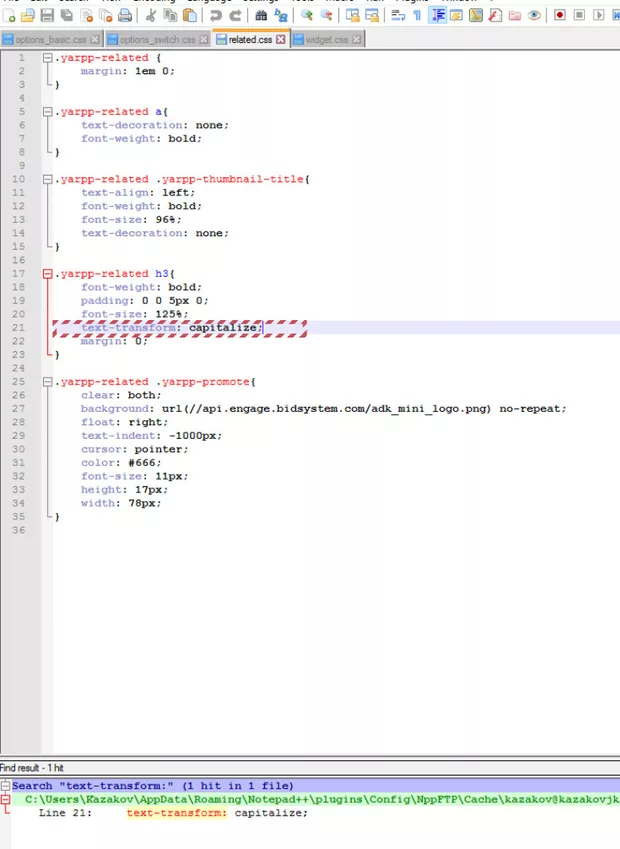
Task: Click the Copy toolbar icon
Action: 170,15
